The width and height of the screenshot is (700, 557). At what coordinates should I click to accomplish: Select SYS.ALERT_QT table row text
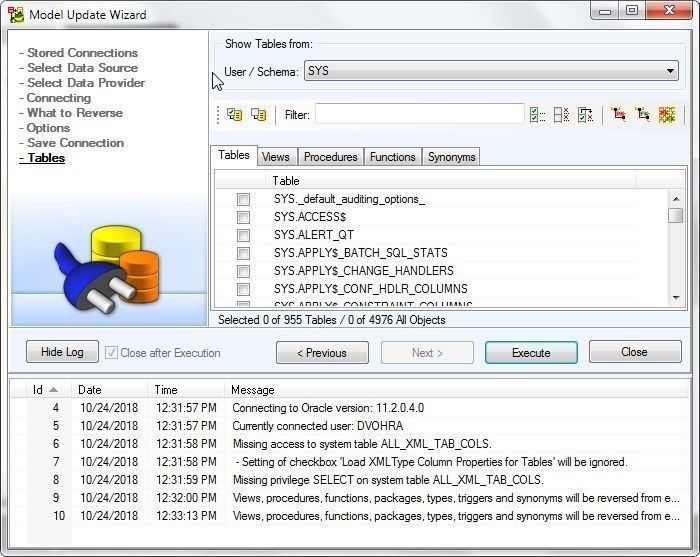pos(314,235)
